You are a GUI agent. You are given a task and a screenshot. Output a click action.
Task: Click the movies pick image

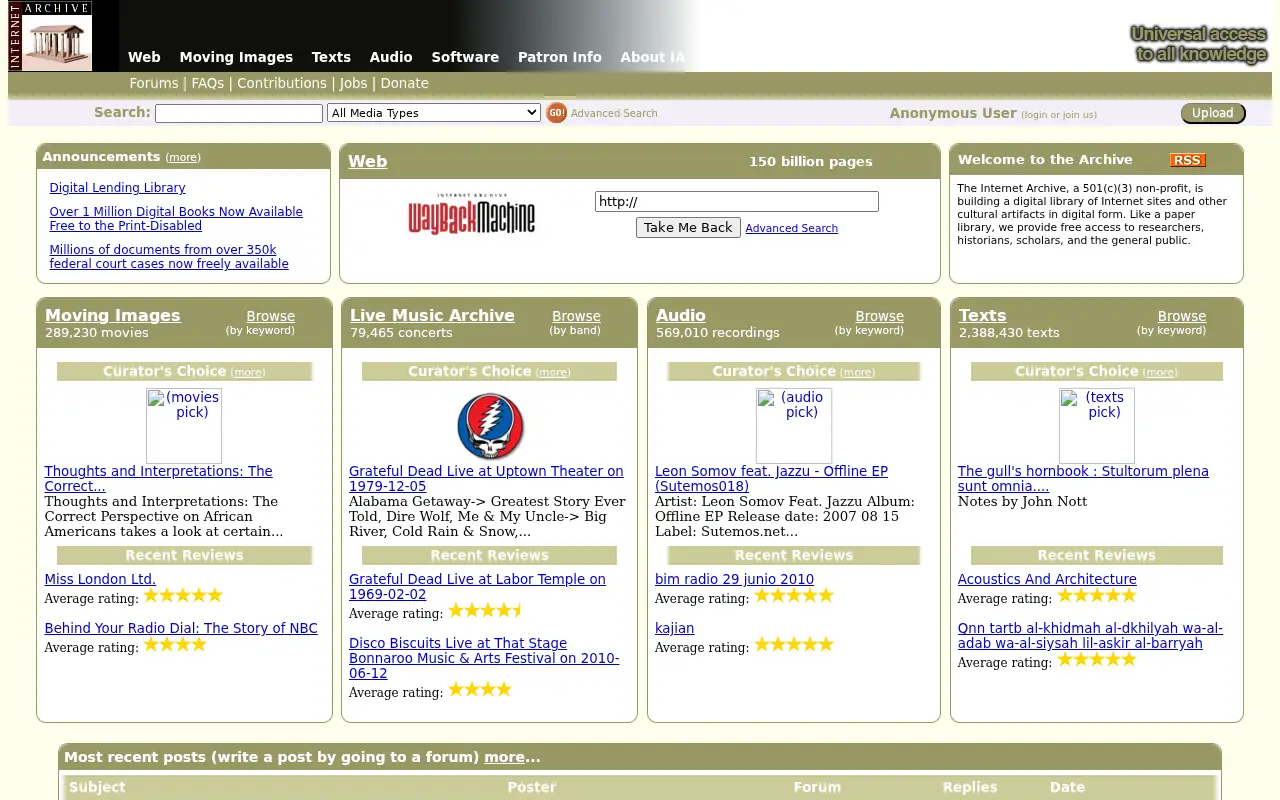(x=184, y=425)
